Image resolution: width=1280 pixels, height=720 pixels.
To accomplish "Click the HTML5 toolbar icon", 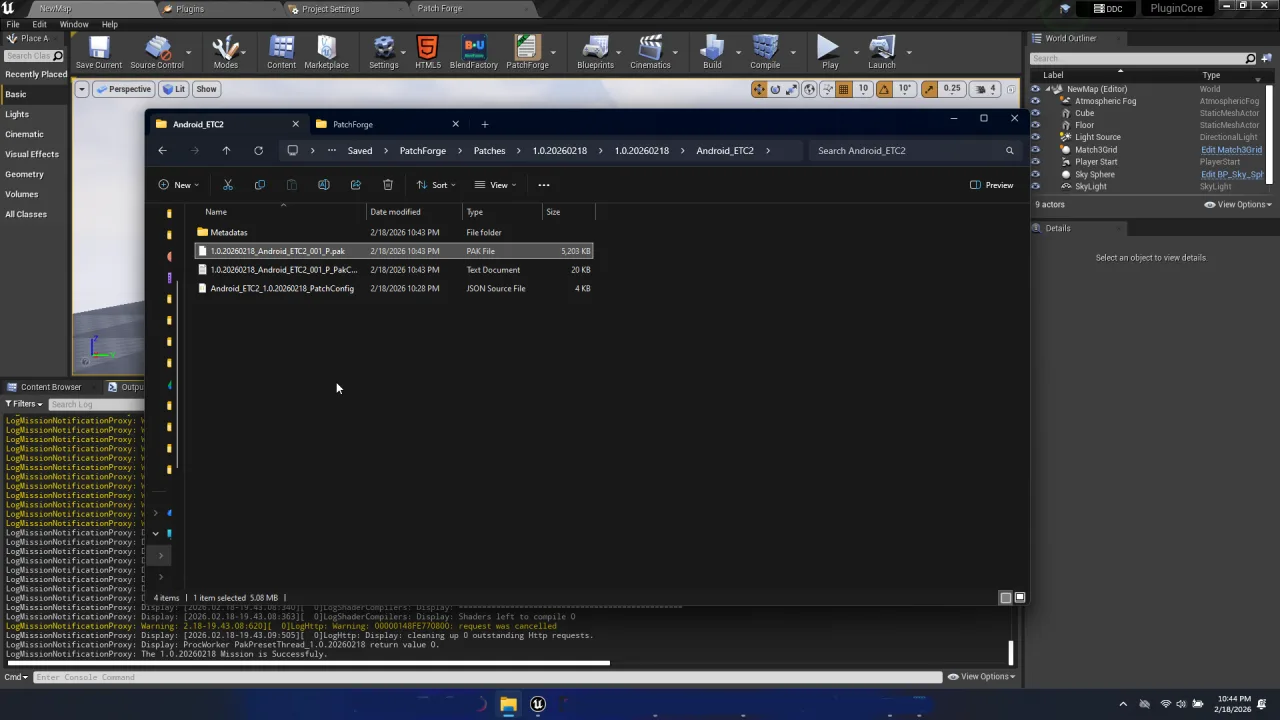I will pos(427,52).
